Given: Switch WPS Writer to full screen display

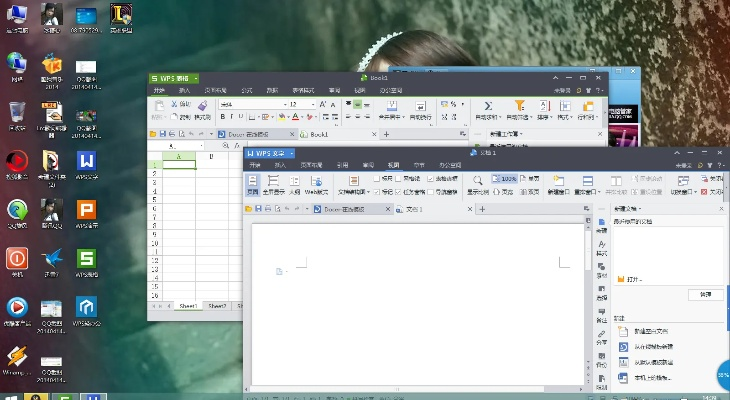Looking at the screenshot, I should tap(273, 185).
